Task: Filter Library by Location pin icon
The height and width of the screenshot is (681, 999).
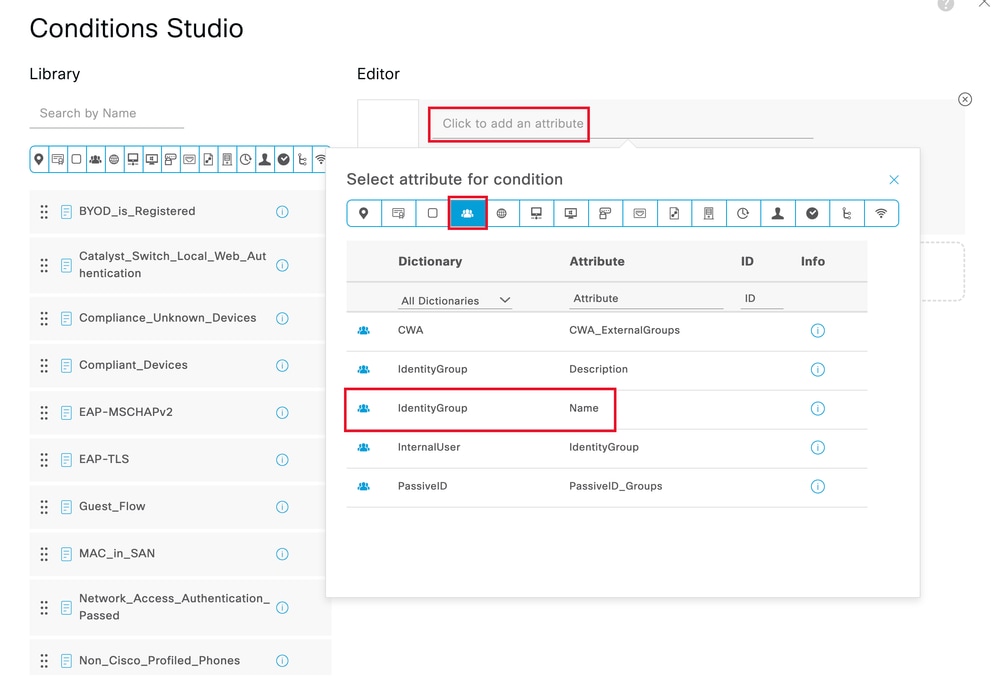Action: [x=39, y=159]
